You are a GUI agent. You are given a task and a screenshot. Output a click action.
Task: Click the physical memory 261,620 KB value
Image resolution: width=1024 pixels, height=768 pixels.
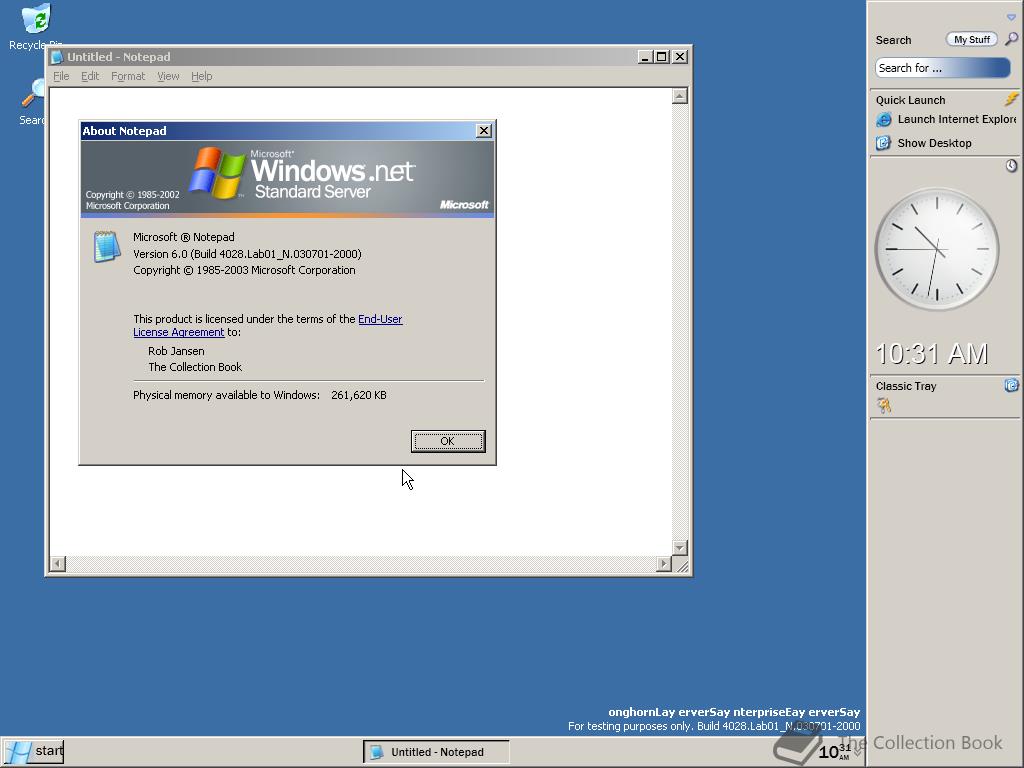pyautogui.click(x=359, y=395)
